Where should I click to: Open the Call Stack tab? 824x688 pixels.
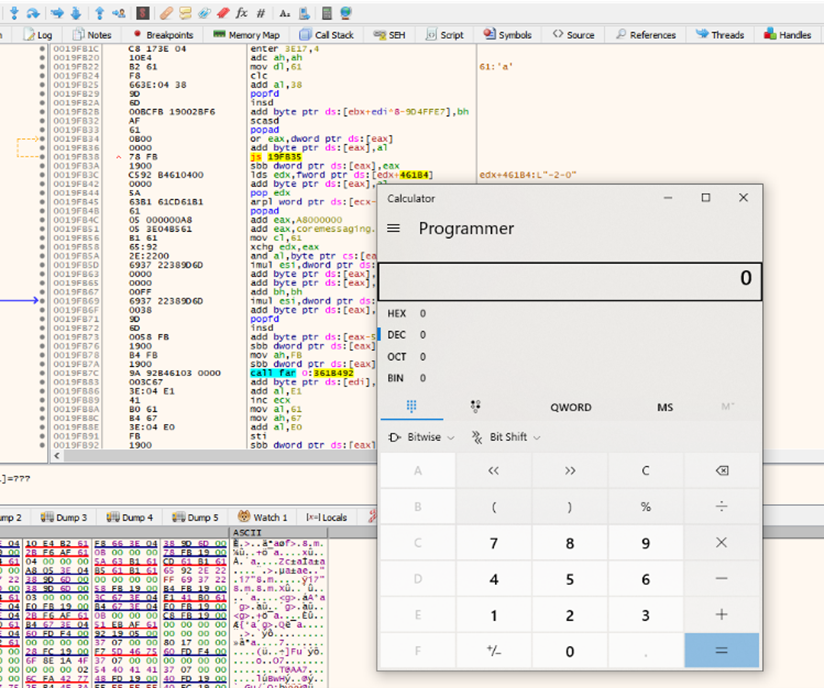[326, 35]
